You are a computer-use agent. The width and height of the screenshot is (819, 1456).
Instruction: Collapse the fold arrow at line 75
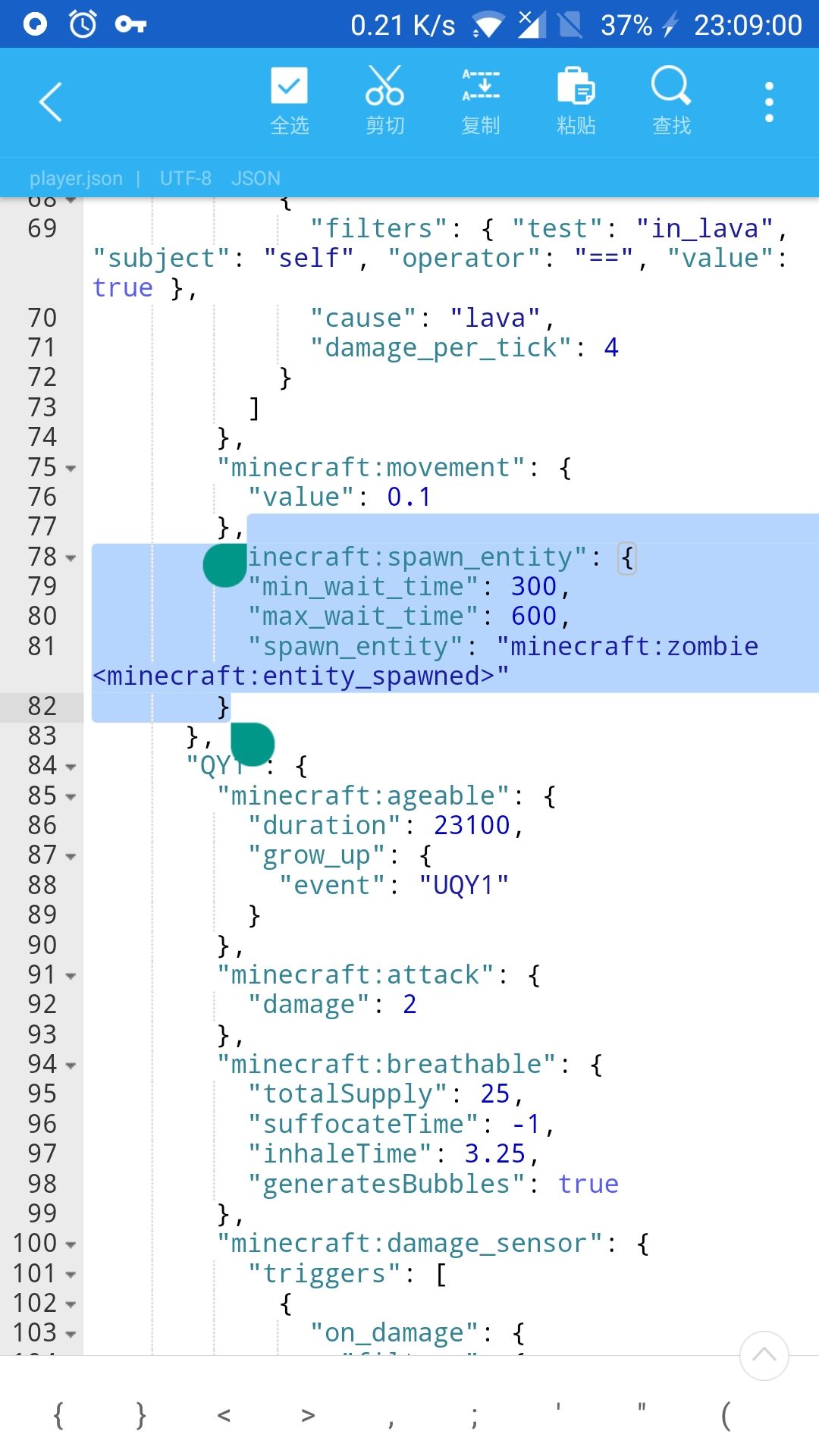click(x=71, y=469)
